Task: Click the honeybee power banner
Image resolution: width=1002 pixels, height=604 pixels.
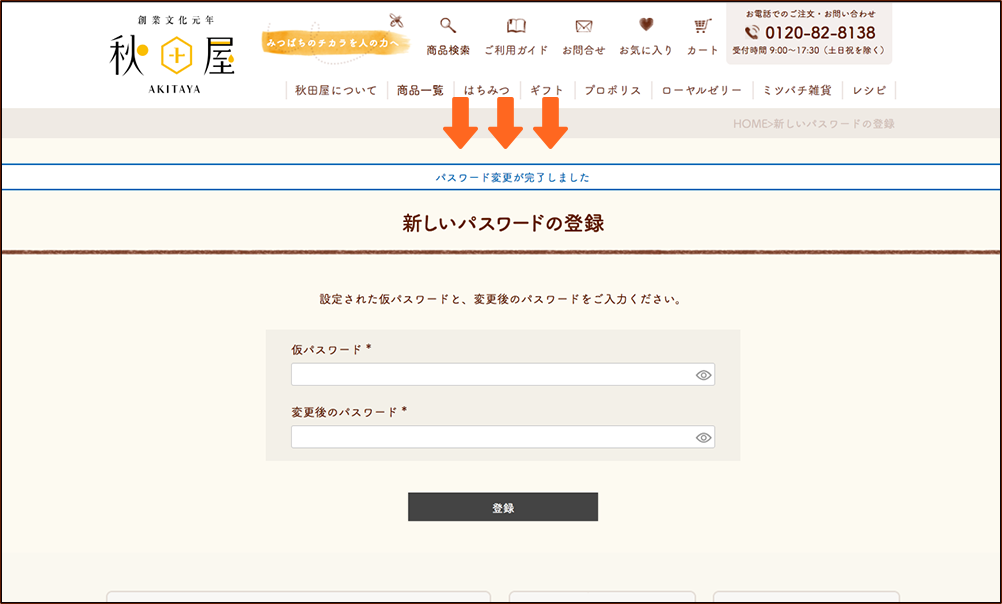Action: click(335, 43)
